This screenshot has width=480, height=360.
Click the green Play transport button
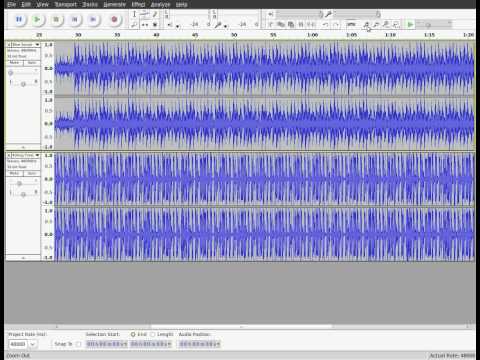click(x=37, y=20)
